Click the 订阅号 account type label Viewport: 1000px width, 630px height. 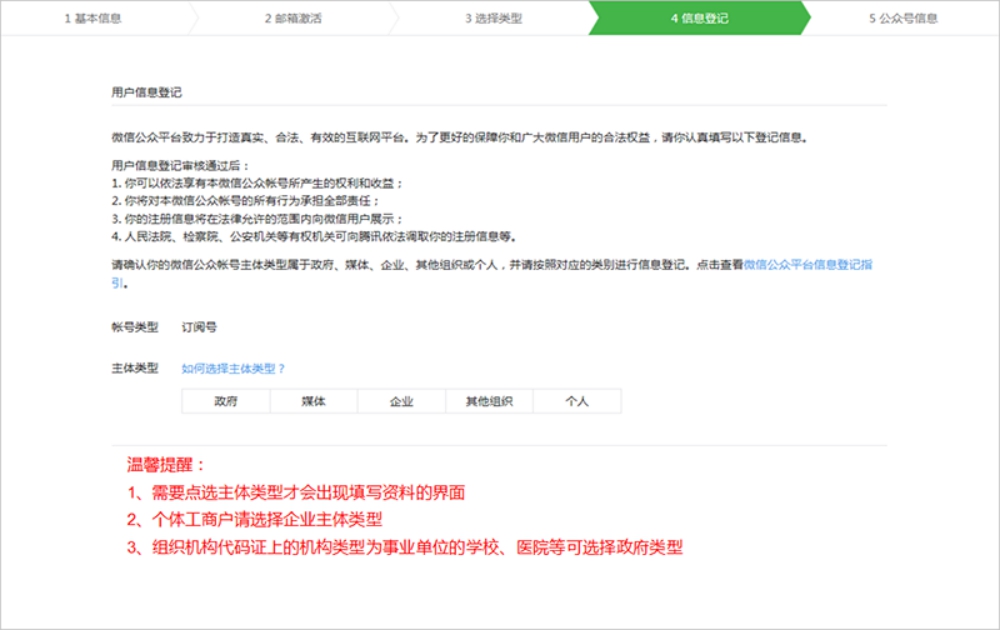[x=201, y=325]
